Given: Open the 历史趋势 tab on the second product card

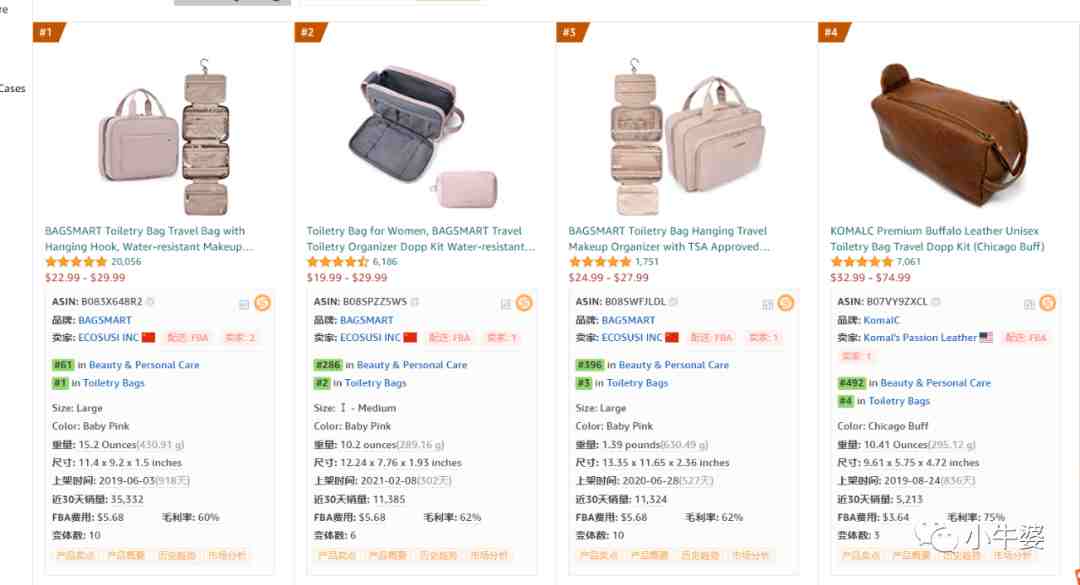Looking at the screenshot, I should 438,555.
